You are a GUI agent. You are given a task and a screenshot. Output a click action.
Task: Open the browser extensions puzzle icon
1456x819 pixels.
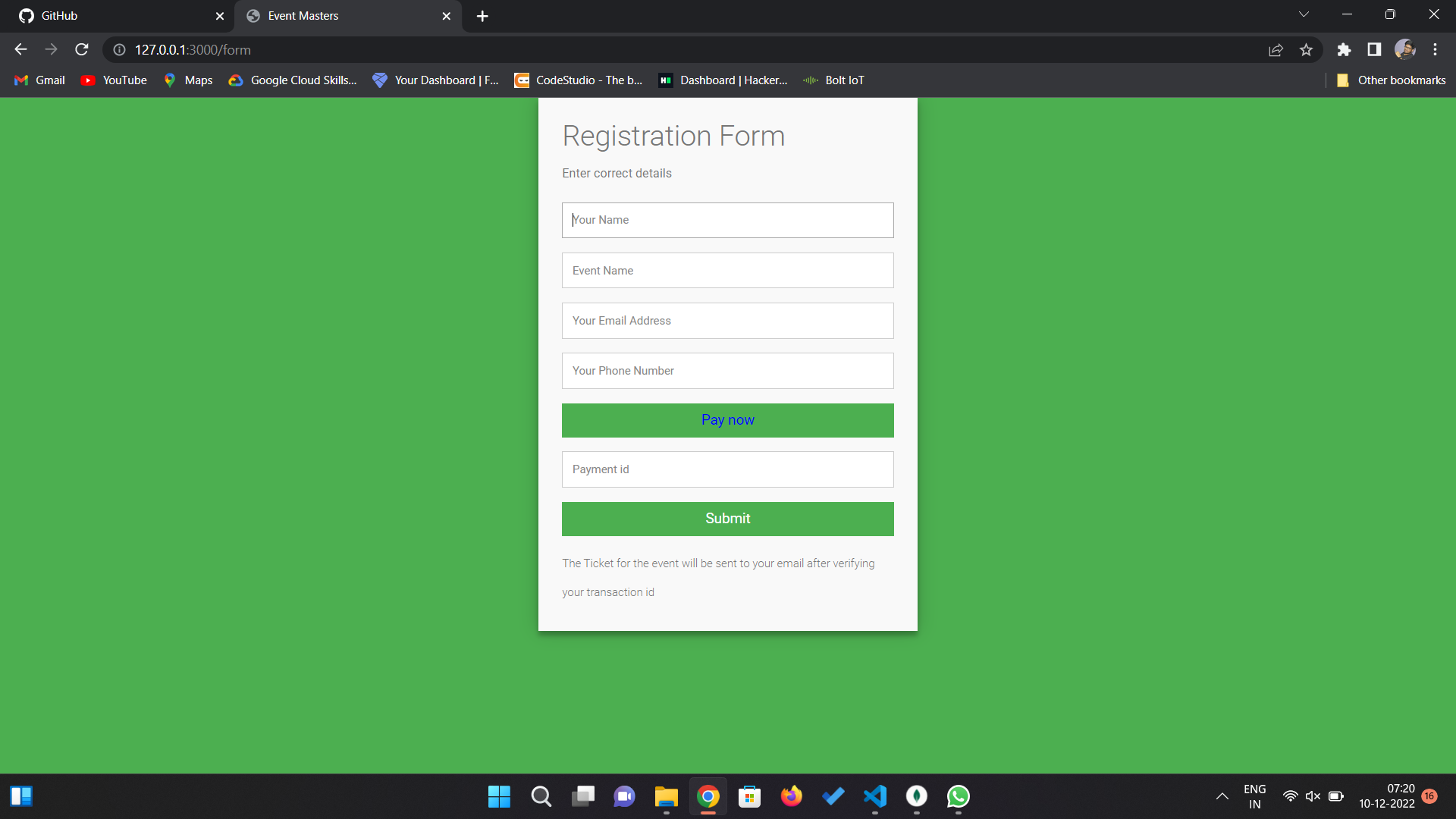pos(1344,49)
